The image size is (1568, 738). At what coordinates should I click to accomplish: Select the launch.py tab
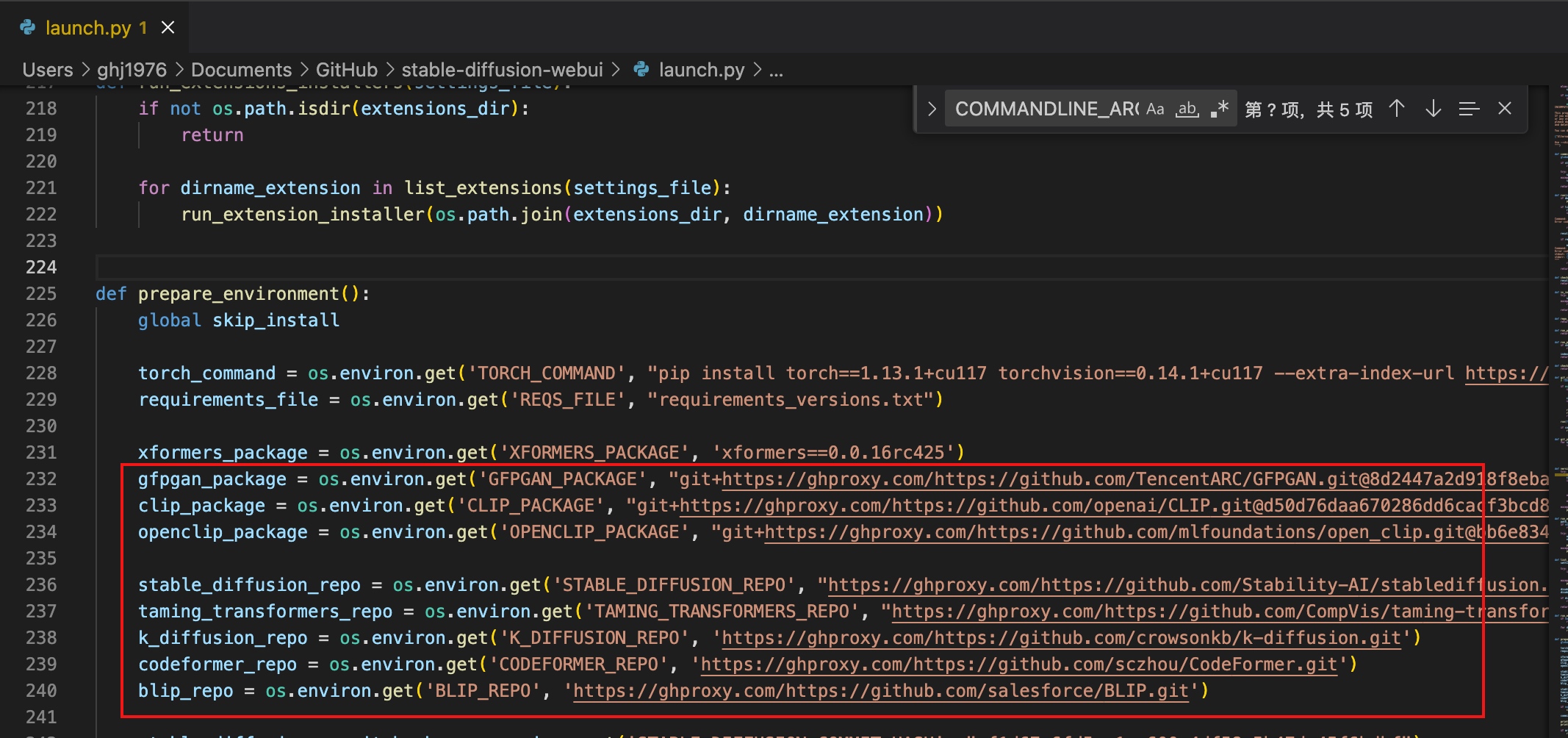pos(94,28)
